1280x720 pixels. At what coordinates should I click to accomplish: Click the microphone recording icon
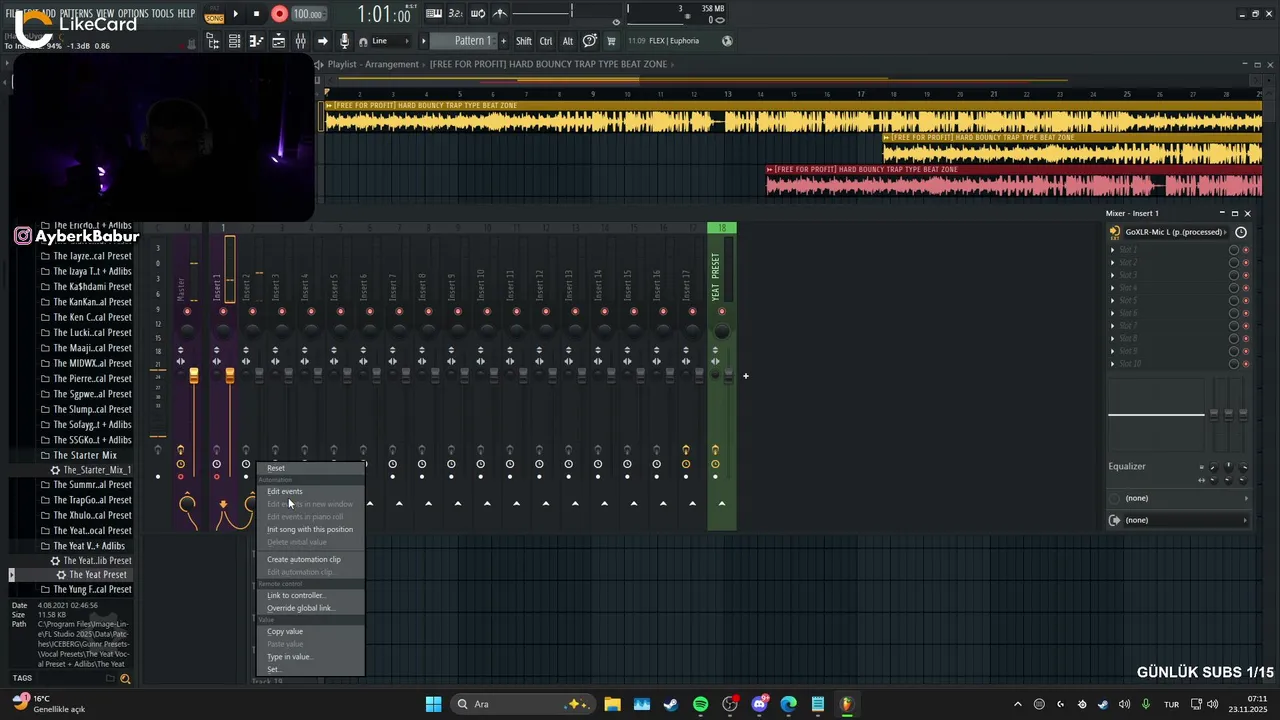345,41
